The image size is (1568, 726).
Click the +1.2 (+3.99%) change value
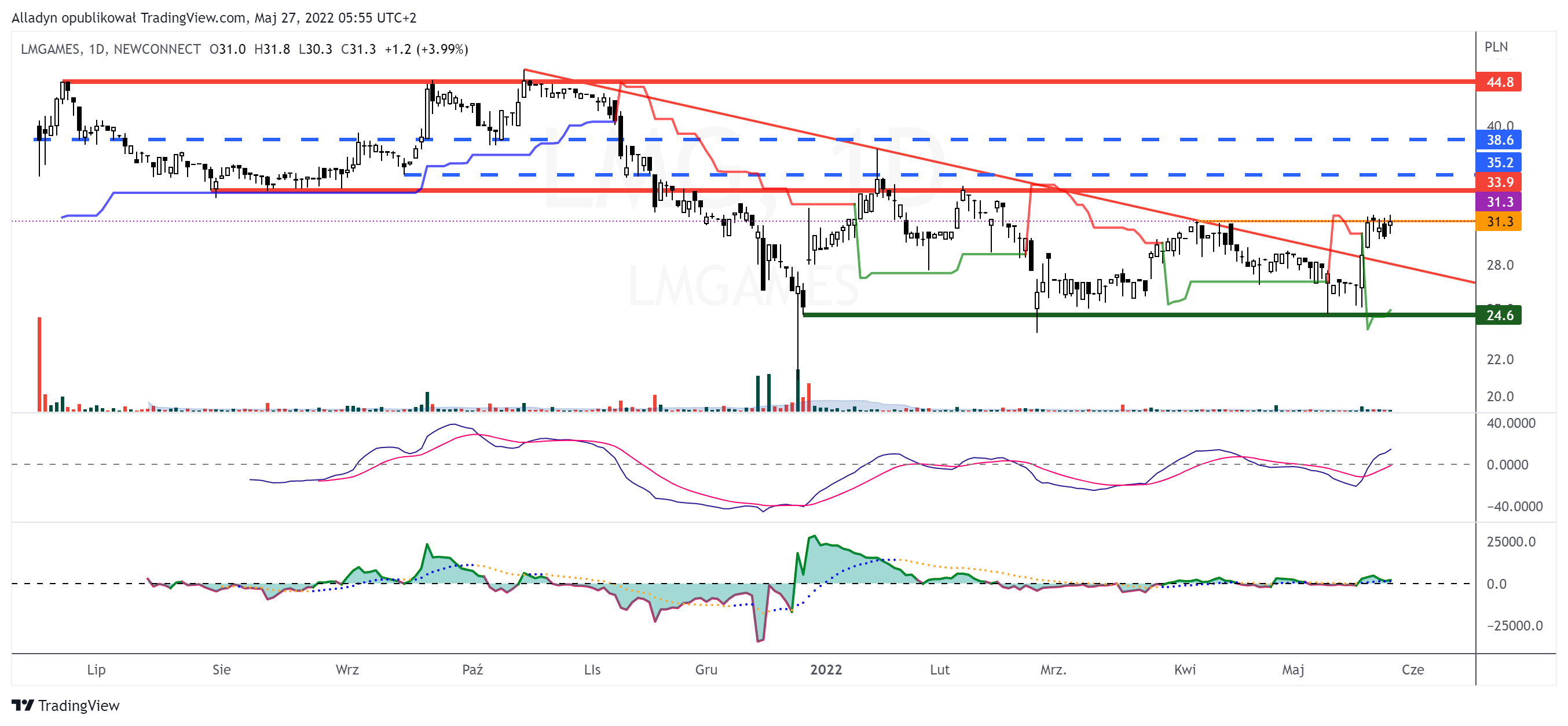coord(427,49)
